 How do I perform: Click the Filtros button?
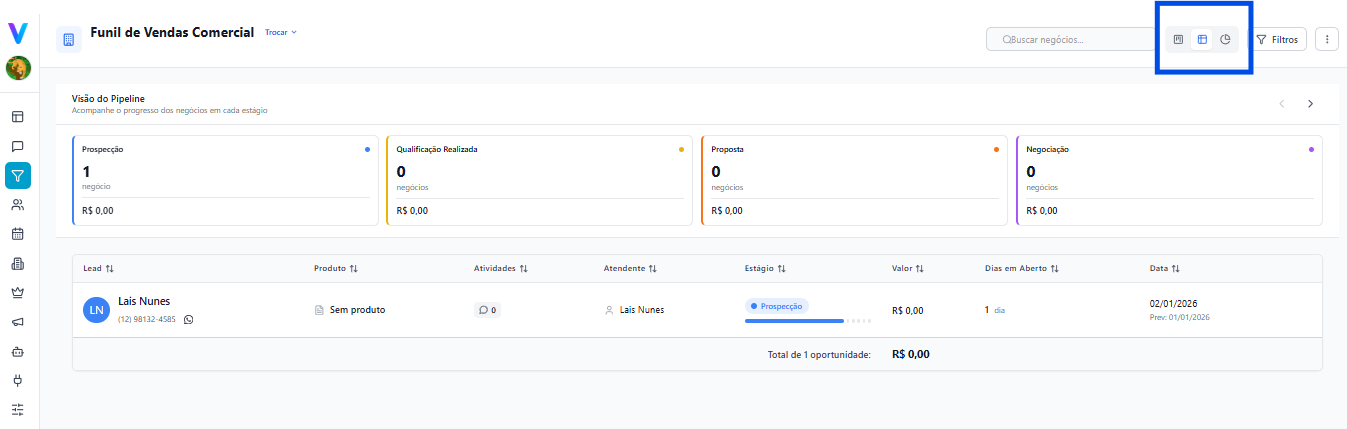coord(1277,40)
